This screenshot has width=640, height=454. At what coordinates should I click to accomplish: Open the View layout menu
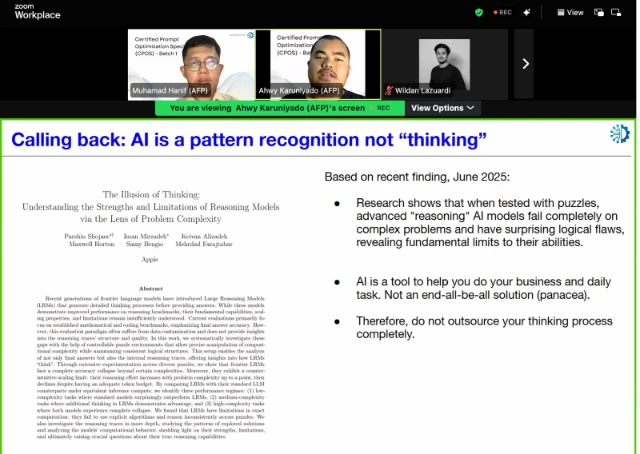tap(570, 13)
